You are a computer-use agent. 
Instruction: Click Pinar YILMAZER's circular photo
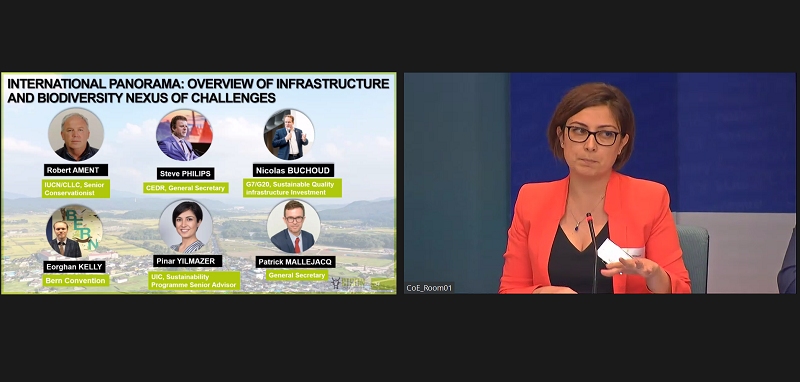click(x=186, y=226)
